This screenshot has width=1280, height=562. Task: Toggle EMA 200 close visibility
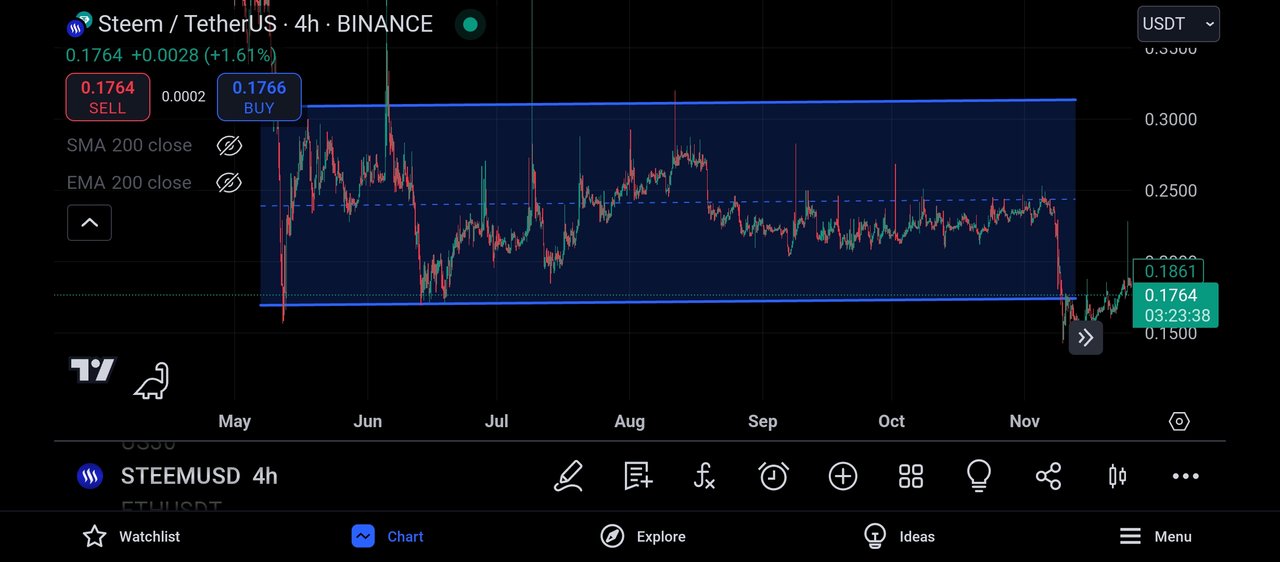point(229,183)
